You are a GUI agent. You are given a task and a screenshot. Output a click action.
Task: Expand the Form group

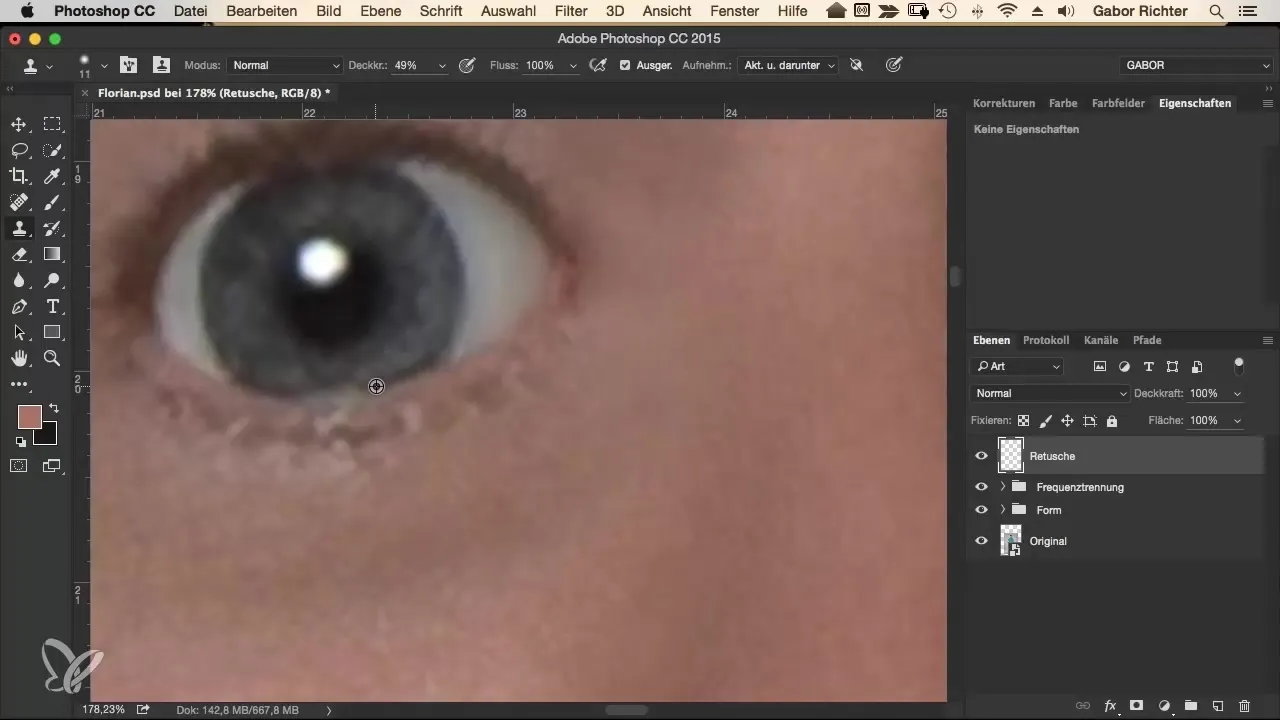[x=1002, y=510]
